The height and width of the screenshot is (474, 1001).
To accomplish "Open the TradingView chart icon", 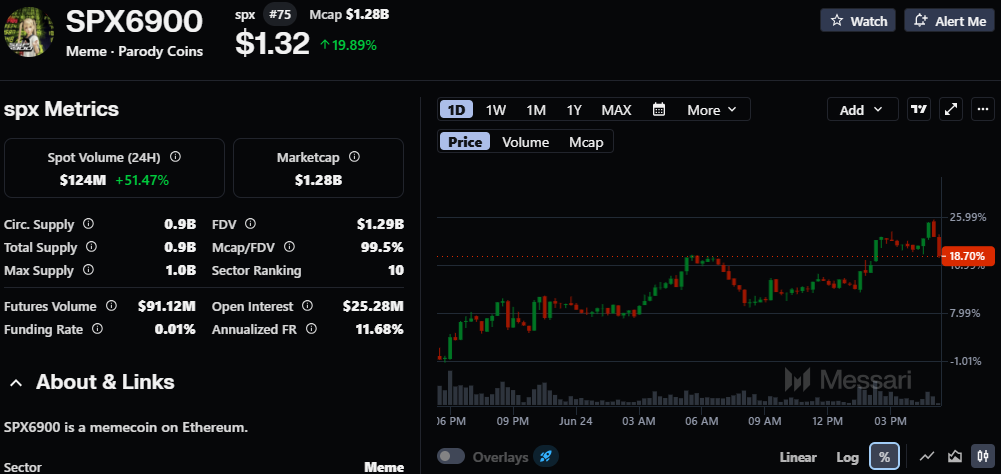I will pyautogui.click(x=919, y=109).
